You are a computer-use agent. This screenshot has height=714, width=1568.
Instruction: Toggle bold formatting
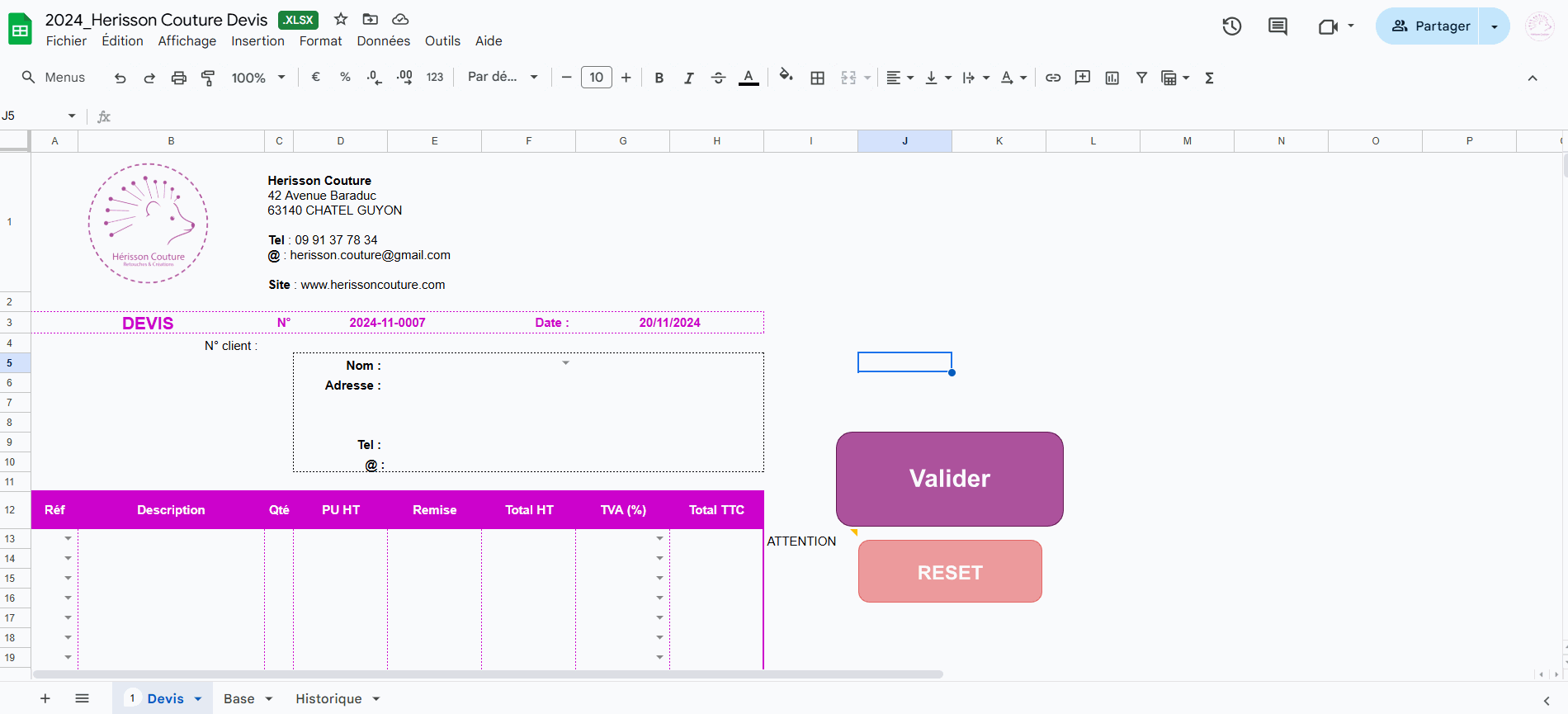coord(659,78)
